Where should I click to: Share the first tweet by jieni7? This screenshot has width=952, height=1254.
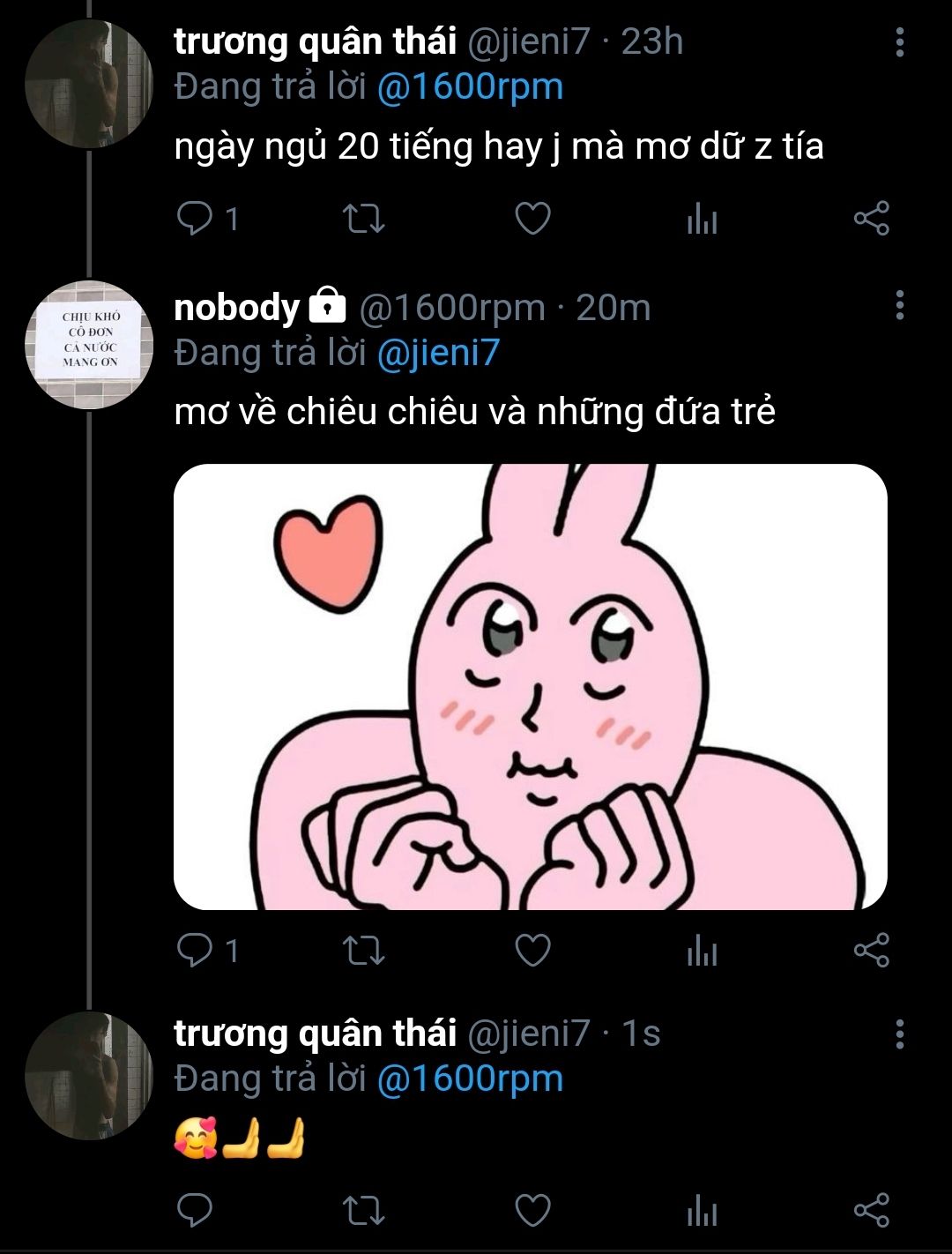coord(871,218)
